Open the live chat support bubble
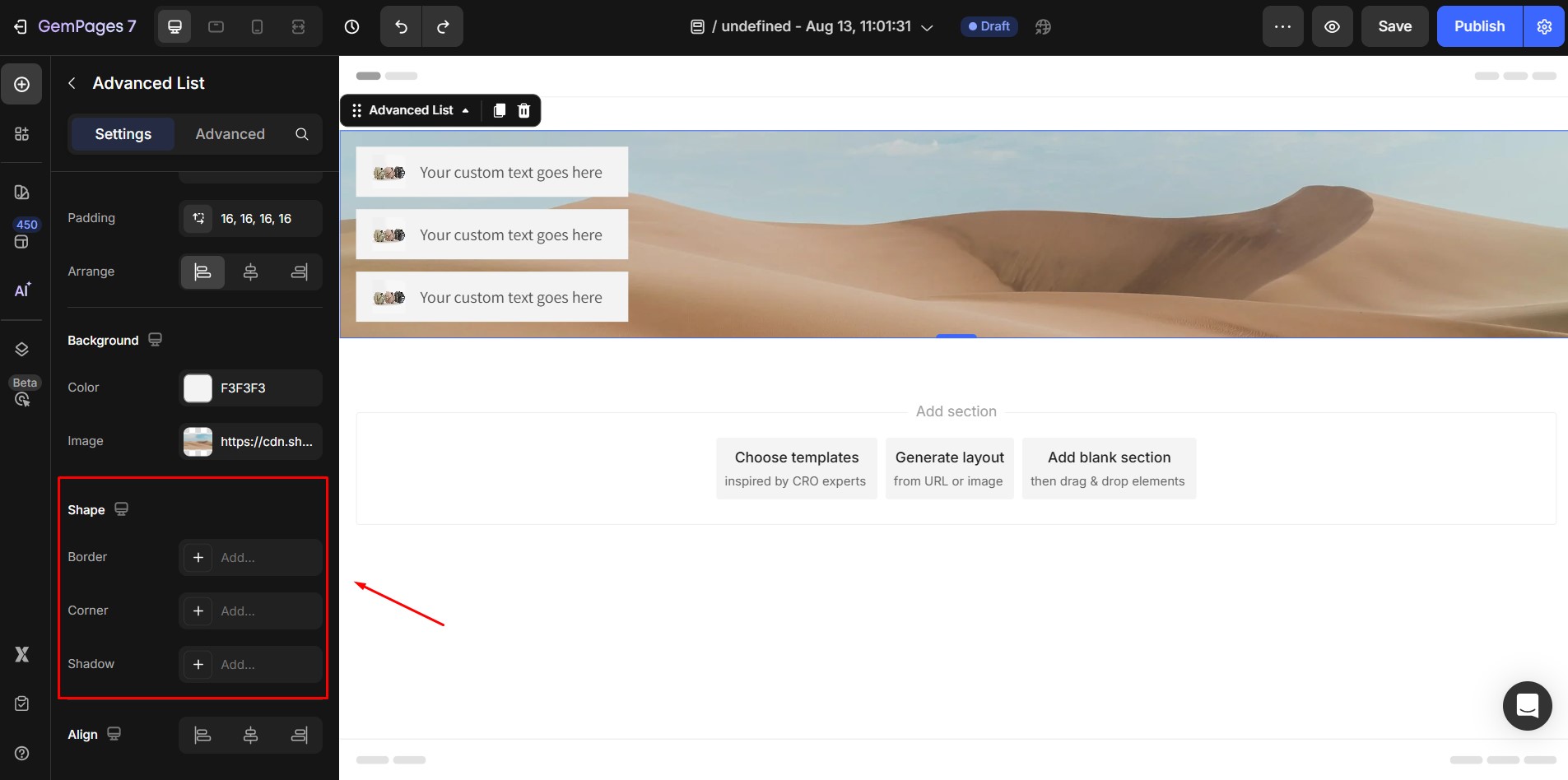Image resolution: width=1568 pixels, height=780 pixels. 1527,706
